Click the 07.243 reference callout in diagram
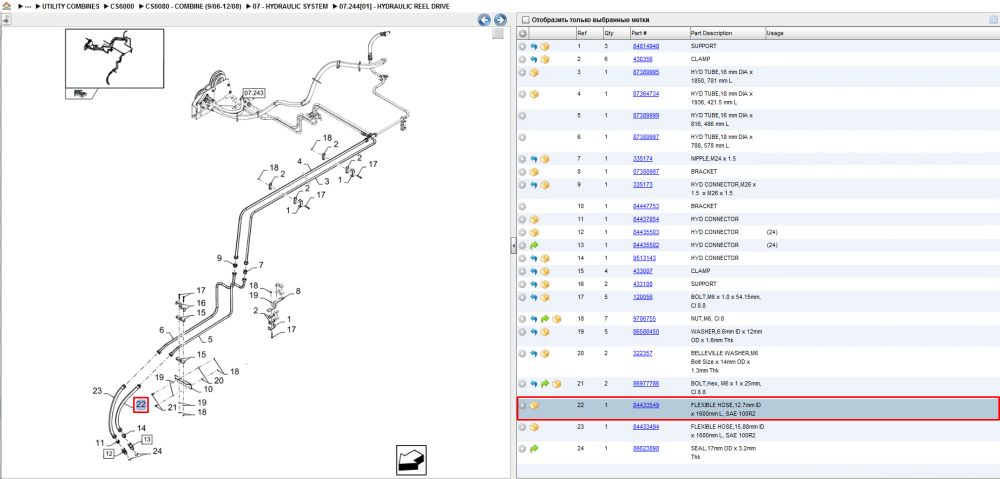 pos(253,93)
